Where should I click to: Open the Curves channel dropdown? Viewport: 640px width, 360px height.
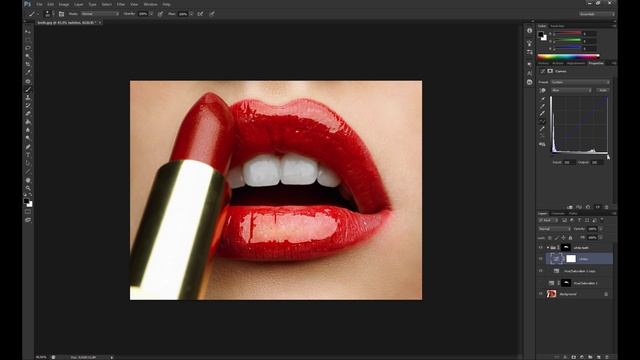(x=571, y=90)
